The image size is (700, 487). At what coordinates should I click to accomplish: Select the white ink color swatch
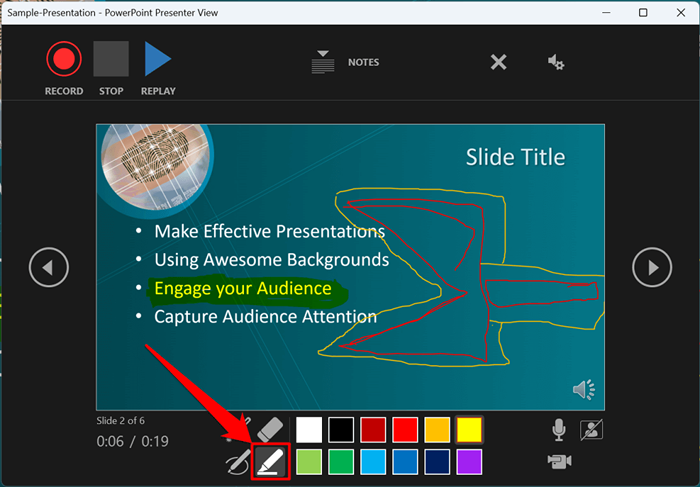point(309,429)
